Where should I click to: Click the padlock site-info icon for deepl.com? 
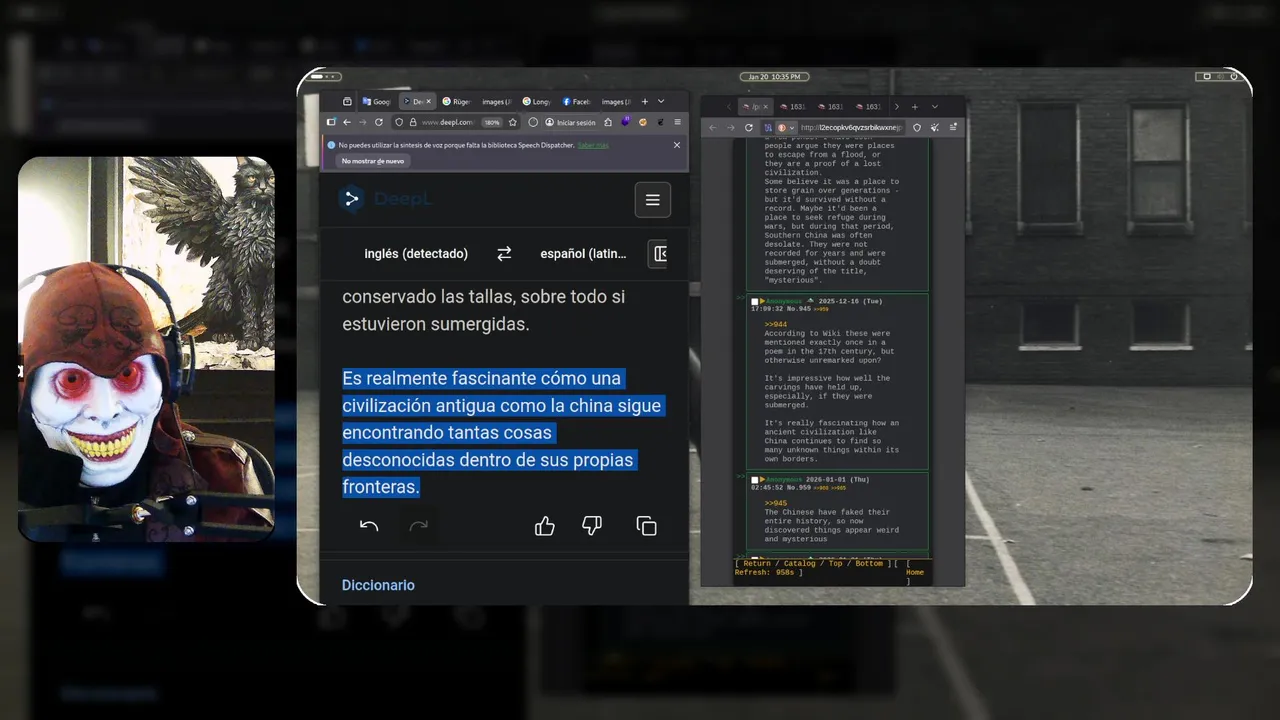(x=413, y=122)
